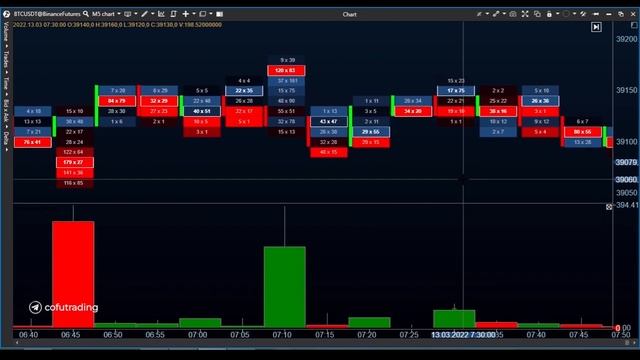This screenshot has width=640, height=360.
Task: Open the indicators chart icon
Action: click(x=161, y=14)
